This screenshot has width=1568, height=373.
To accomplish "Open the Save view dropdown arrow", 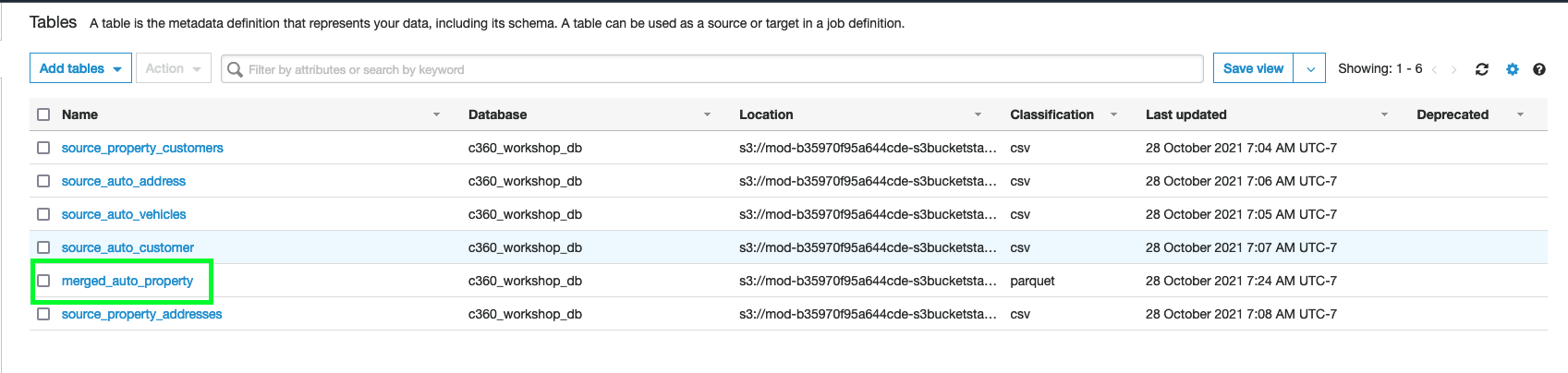I will coord(1310,69).
